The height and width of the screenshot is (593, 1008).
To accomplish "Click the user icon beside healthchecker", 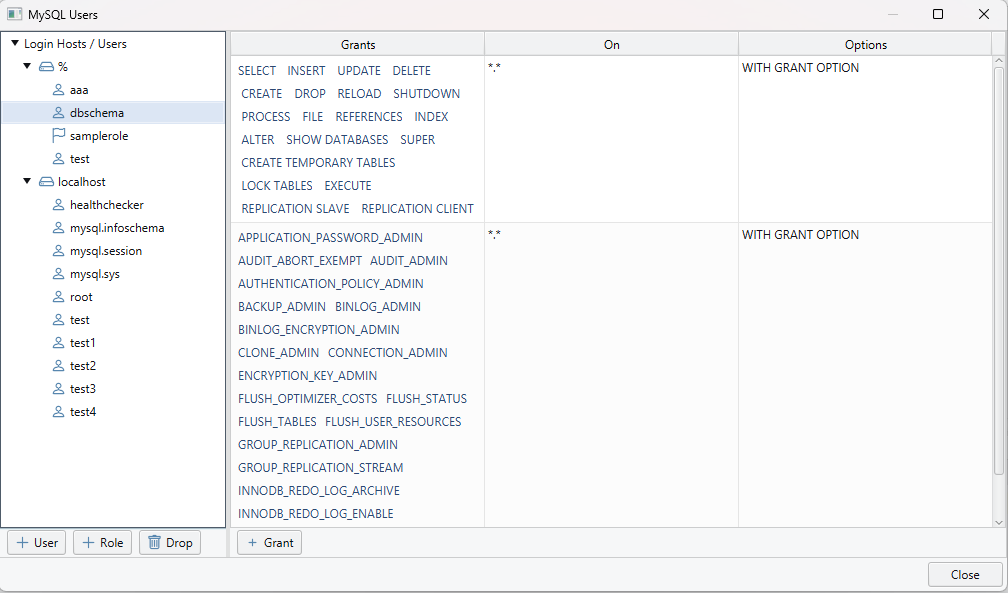I will tap(58, 205).
